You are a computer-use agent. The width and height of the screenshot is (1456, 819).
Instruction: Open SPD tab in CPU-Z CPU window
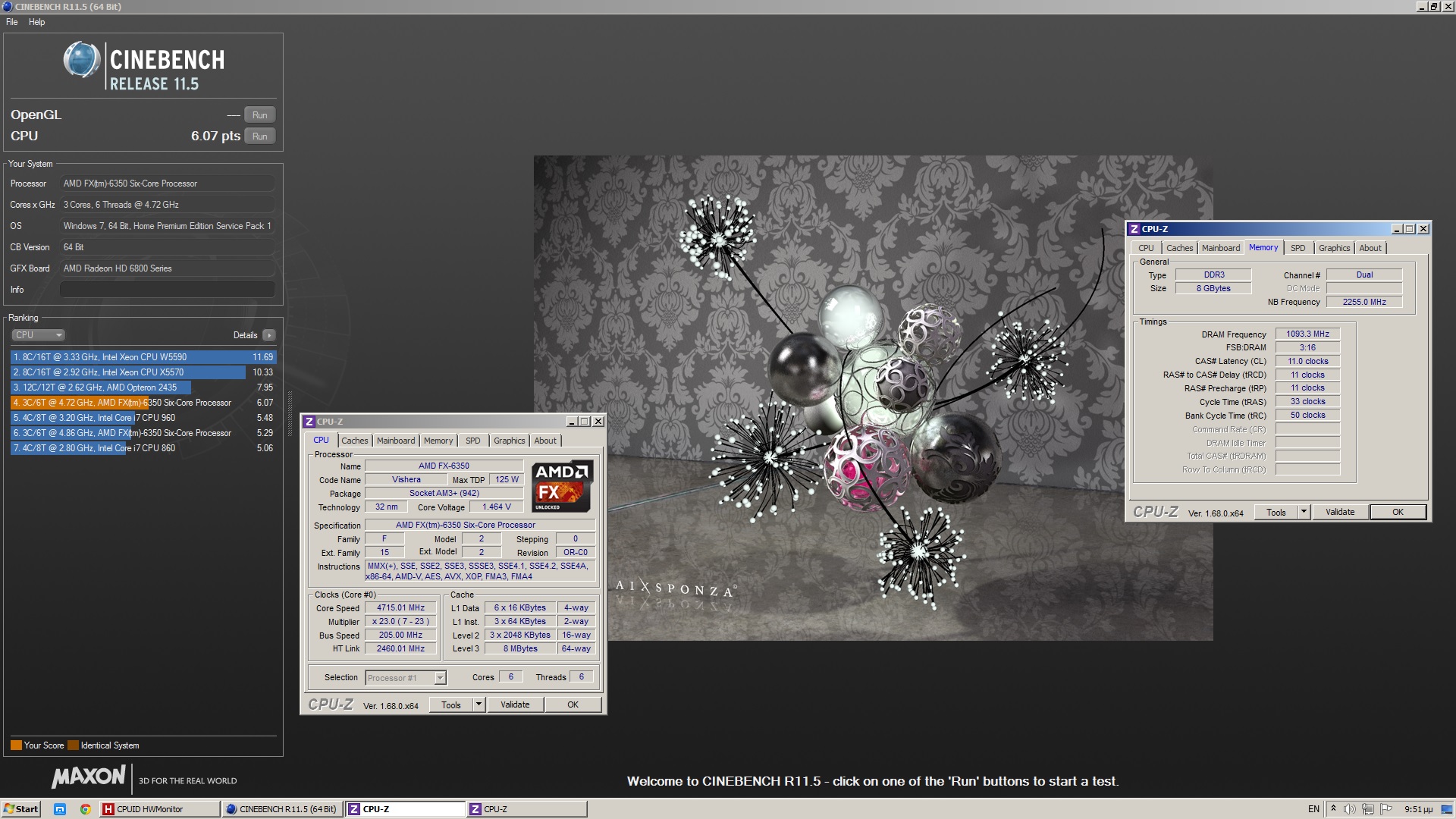coord(472,441)
